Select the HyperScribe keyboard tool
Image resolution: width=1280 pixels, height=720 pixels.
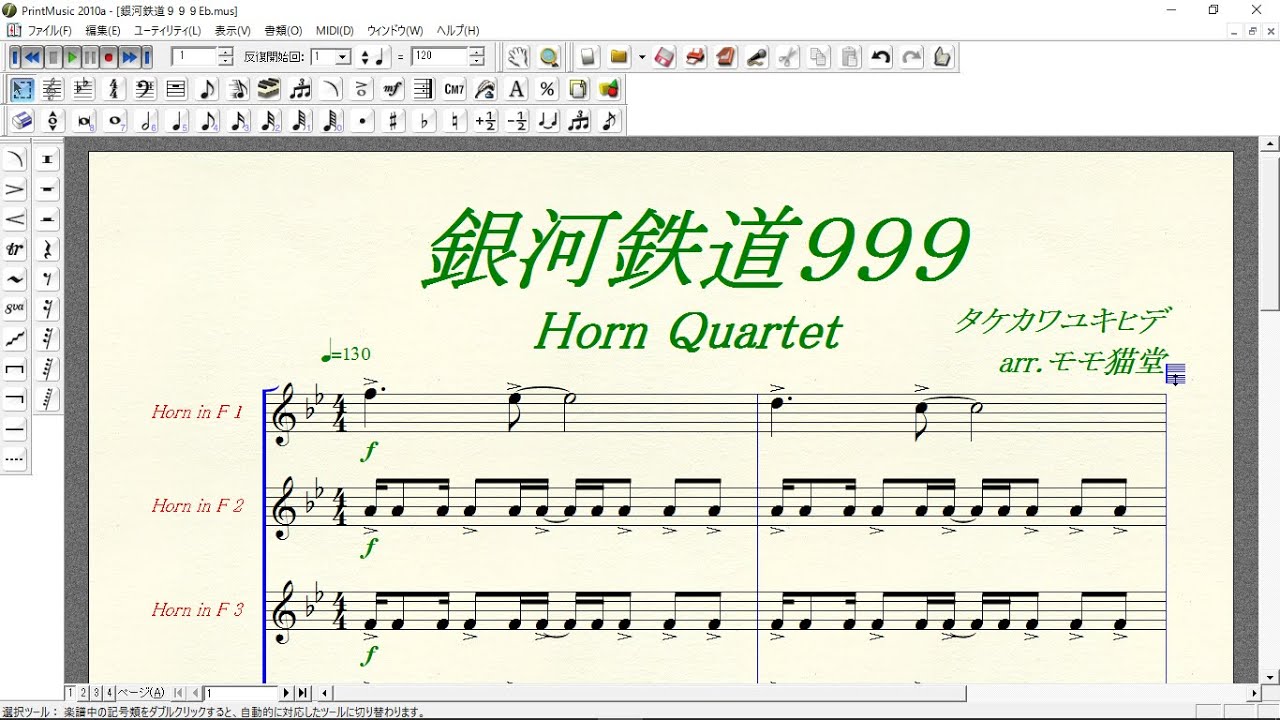(269, 89)
